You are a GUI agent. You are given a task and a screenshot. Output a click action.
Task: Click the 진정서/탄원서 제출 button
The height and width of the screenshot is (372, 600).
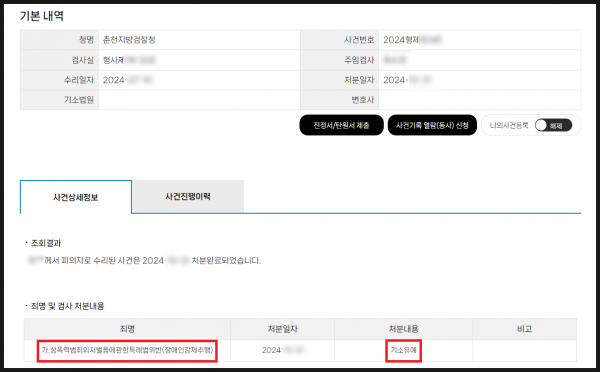pyautogui.click(x=341, y=125)
